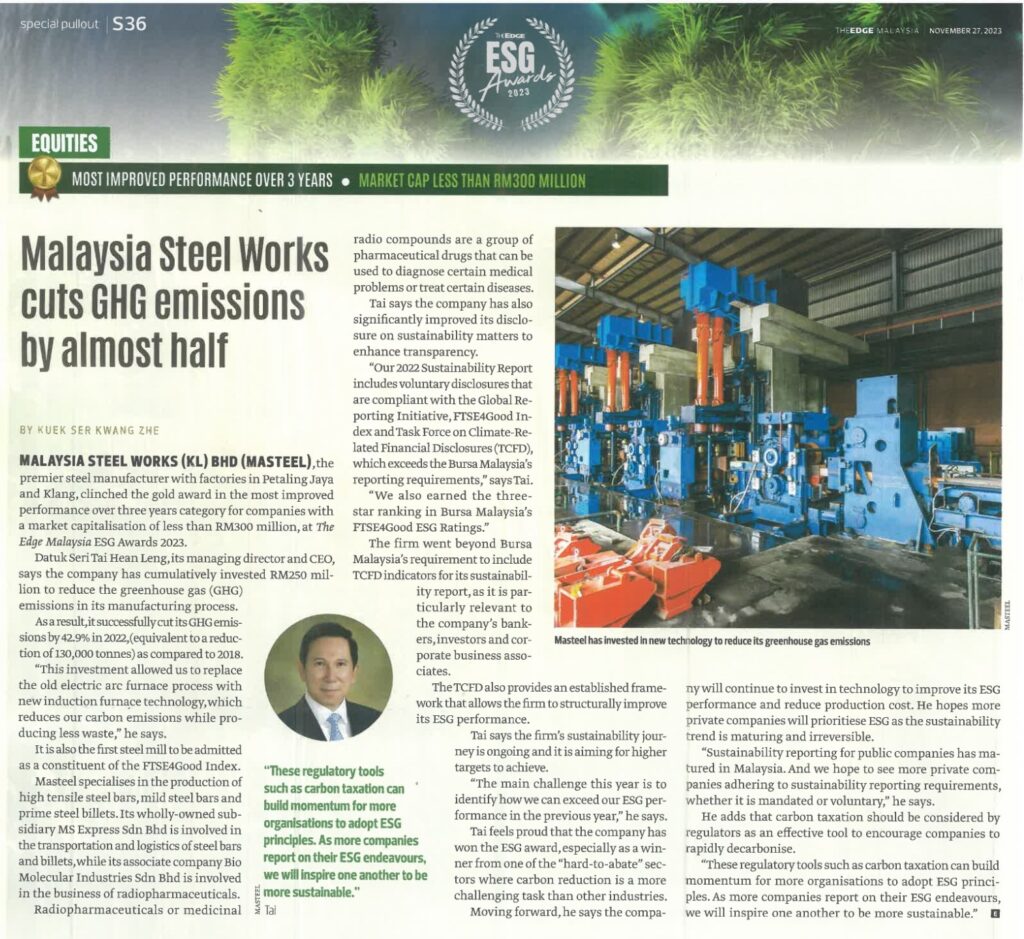Click "enhance transparency" in the second column

point(415,352)
